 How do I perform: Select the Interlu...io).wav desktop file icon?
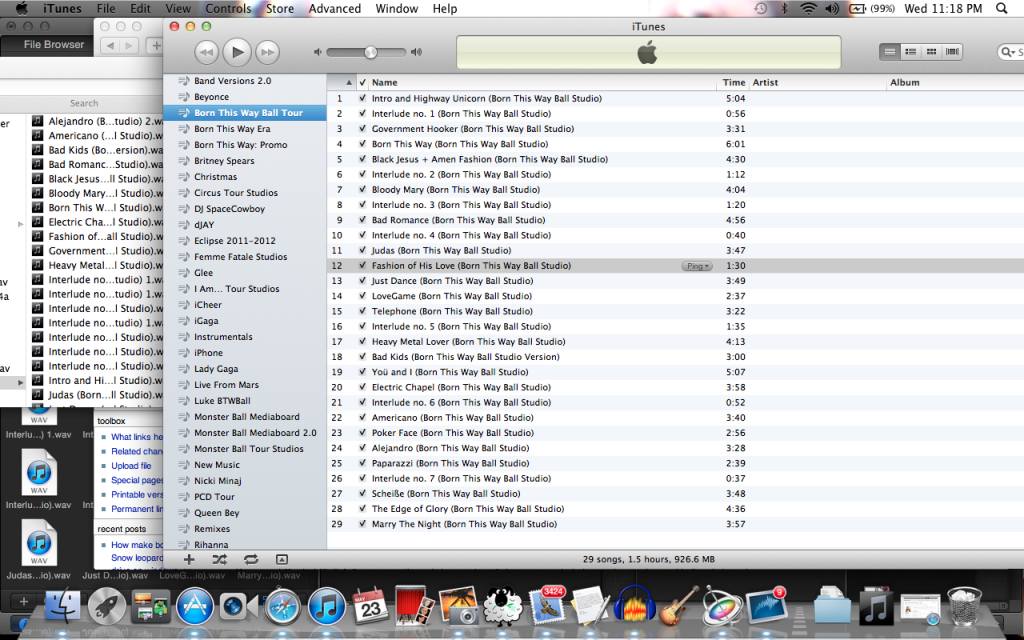39,472
